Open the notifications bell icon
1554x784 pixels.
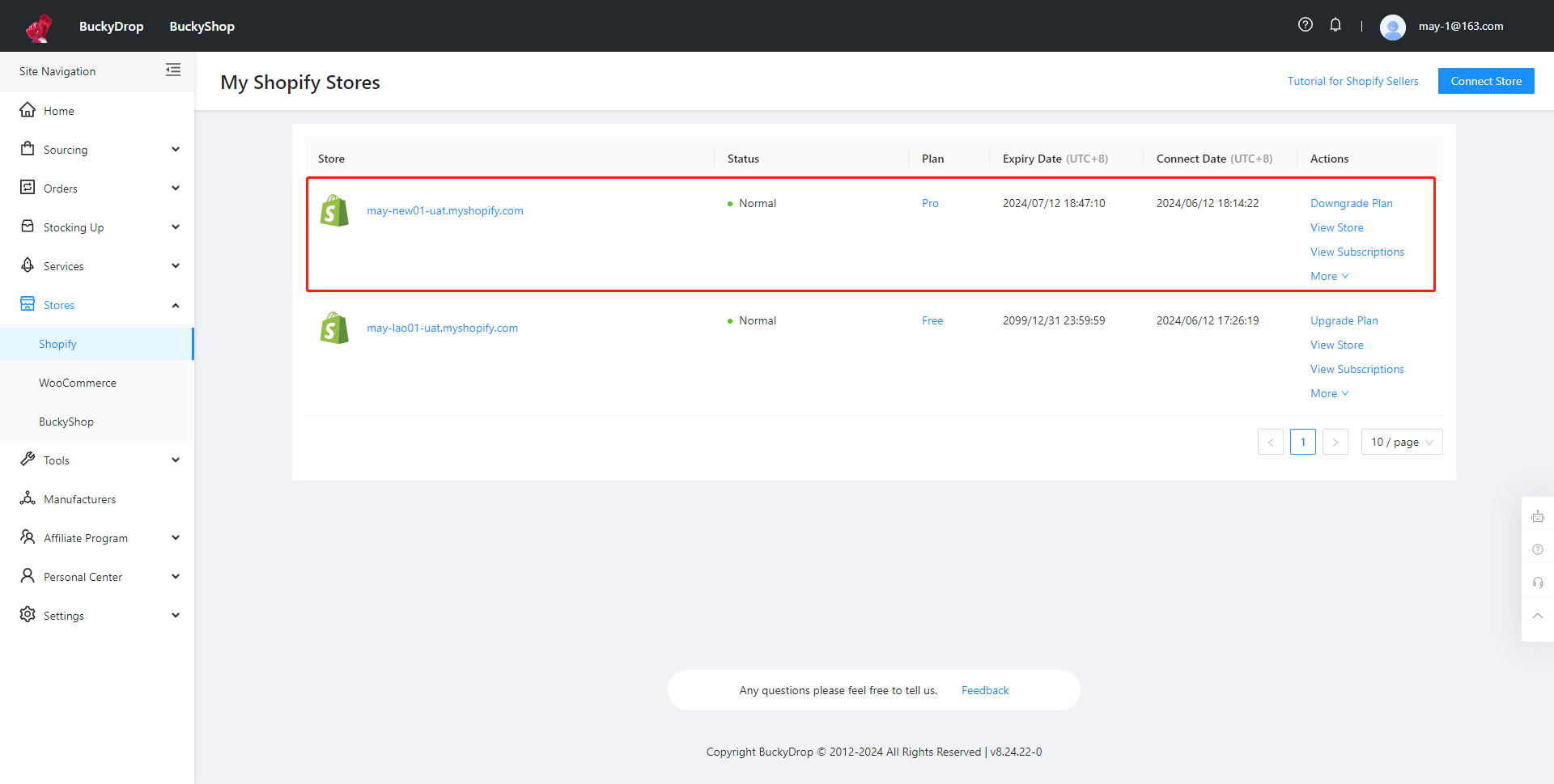click(1335, 25)
